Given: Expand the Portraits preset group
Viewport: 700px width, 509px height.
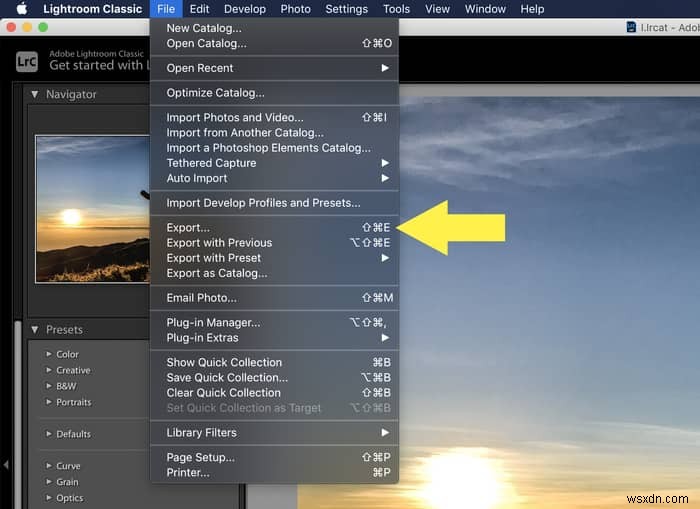Looking at the screenshot, I should click(x=49, y=402).
